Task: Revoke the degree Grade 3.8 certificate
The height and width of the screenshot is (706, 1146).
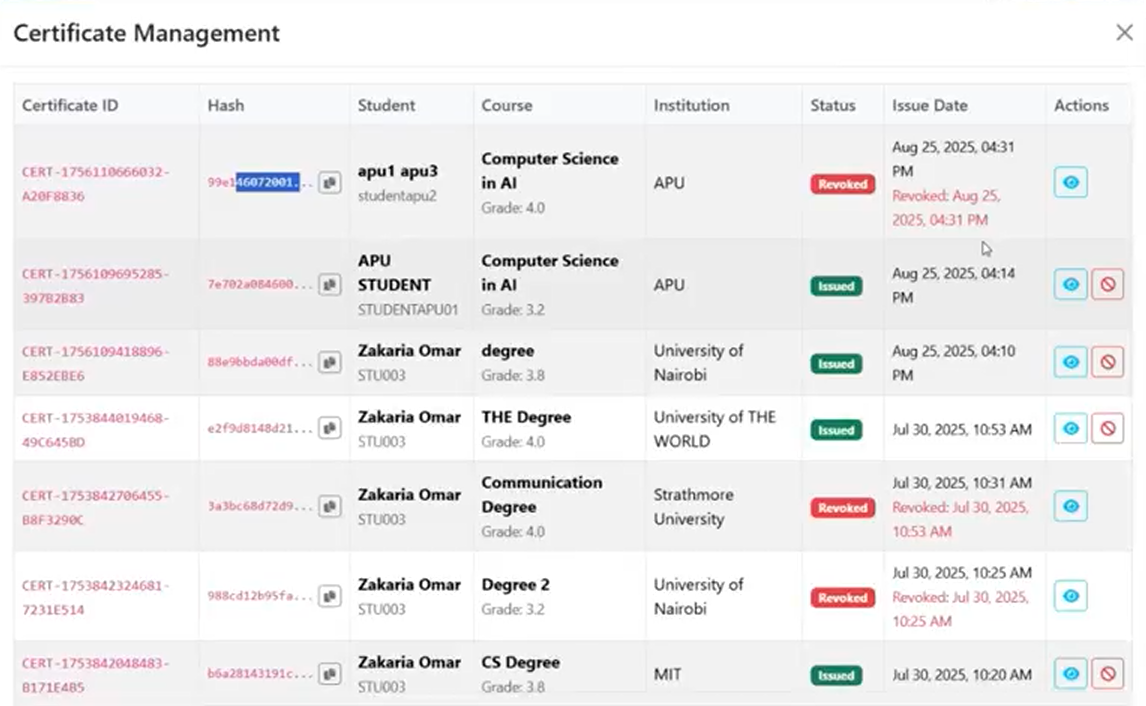Action: pyautogui.click(x=1108, y=362)
